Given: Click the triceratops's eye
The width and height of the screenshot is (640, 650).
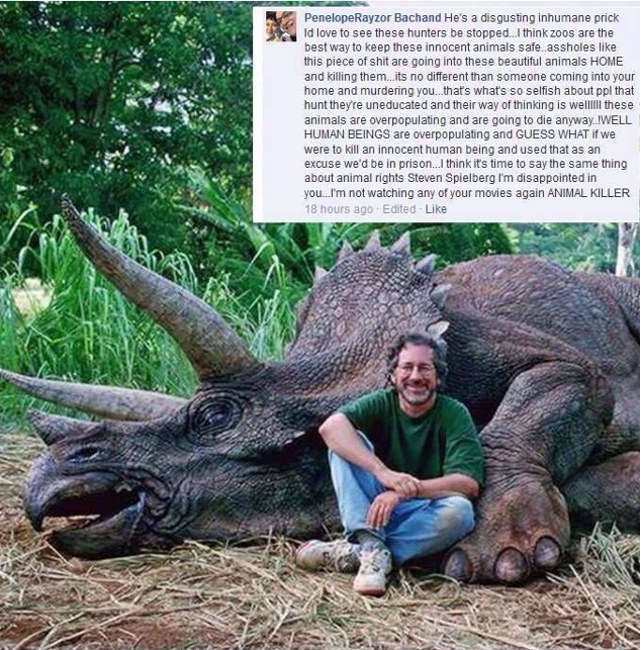Looking at the screenshot, I should pos(214,415).
